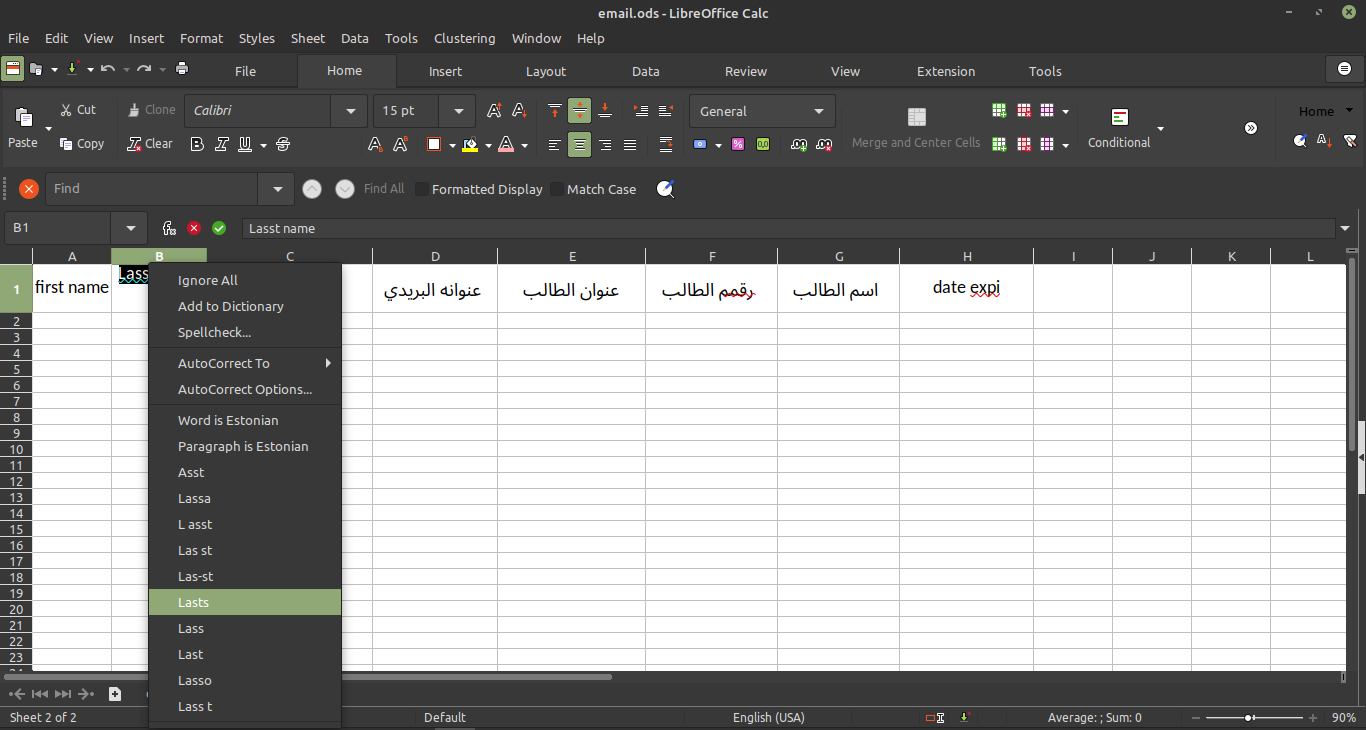This screenshot has height=730, width=1366.
Task: Select 'Last' spelling suggestion
Action: tap(190, 654)
